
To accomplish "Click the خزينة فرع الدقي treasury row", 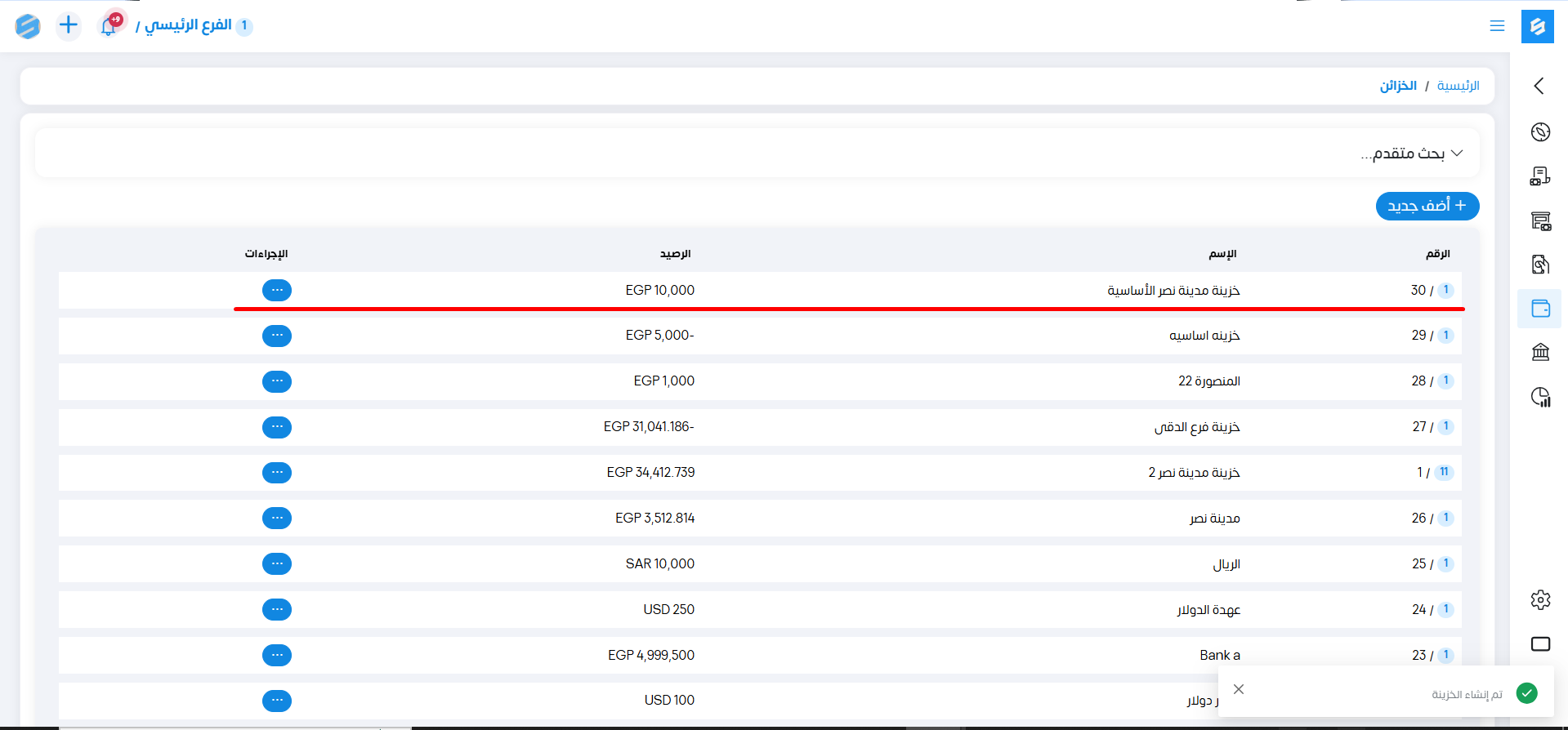I will pyautogui.click(x=1196, y=427).
